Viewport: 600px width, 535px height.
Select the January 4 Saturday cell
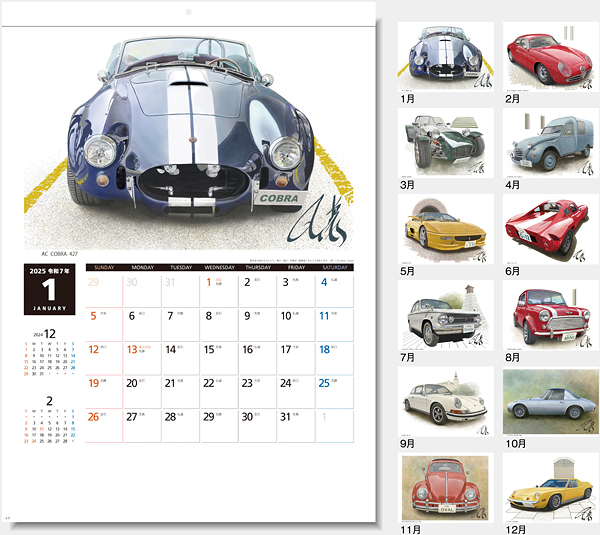[x=335, y=292]
